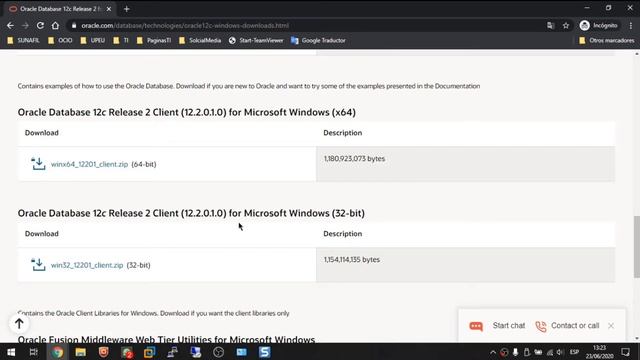Viewport: 640px width, 360px height.
Task: Click the phone icon in chat widget
Action: [x=541, y=326]
